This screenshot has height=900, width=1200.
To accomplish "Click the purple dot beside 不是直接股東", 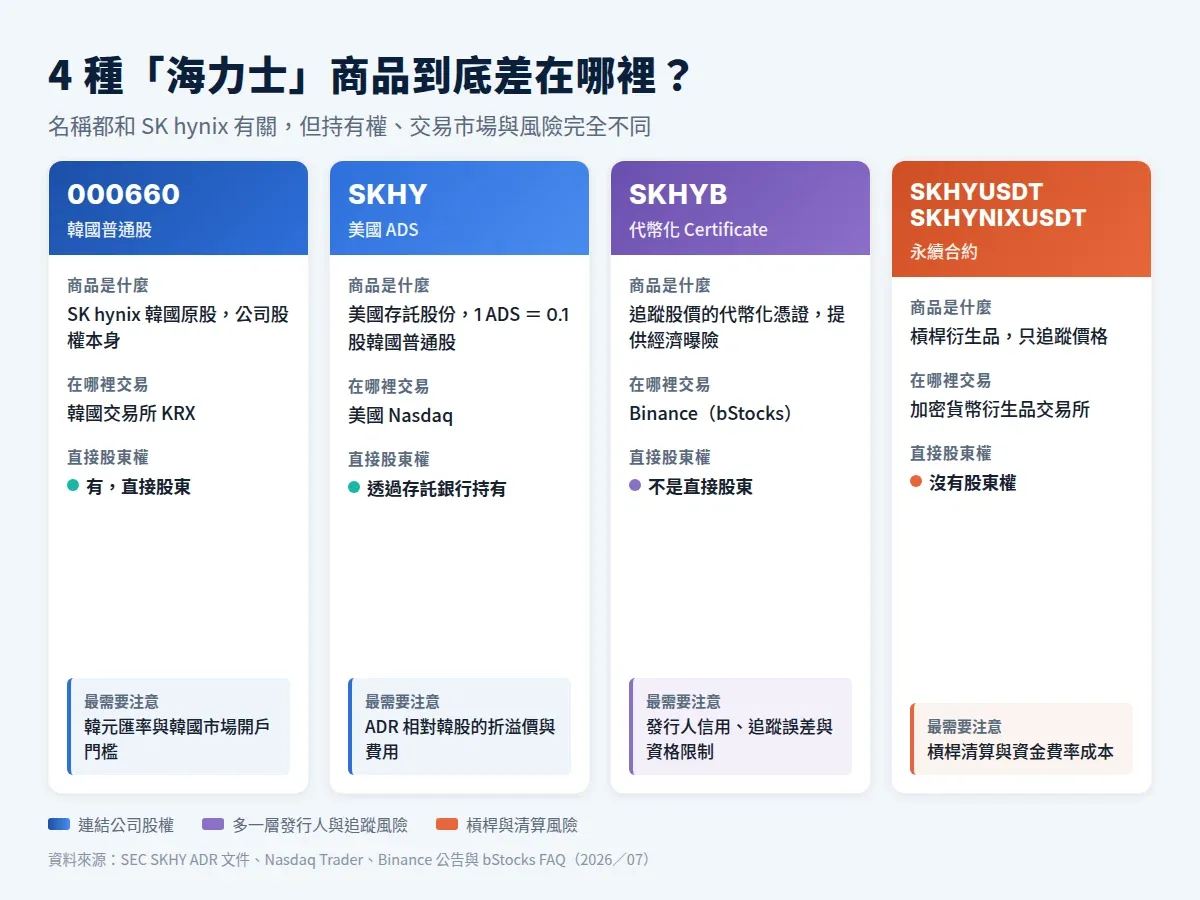I will coord(635,486).
